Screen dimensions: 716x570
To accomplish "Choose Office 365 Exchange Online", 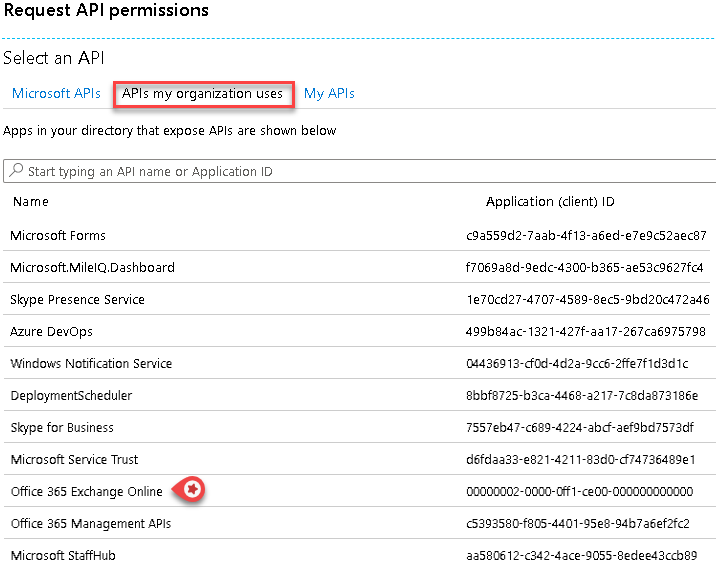I will click(x=86, y=492).
